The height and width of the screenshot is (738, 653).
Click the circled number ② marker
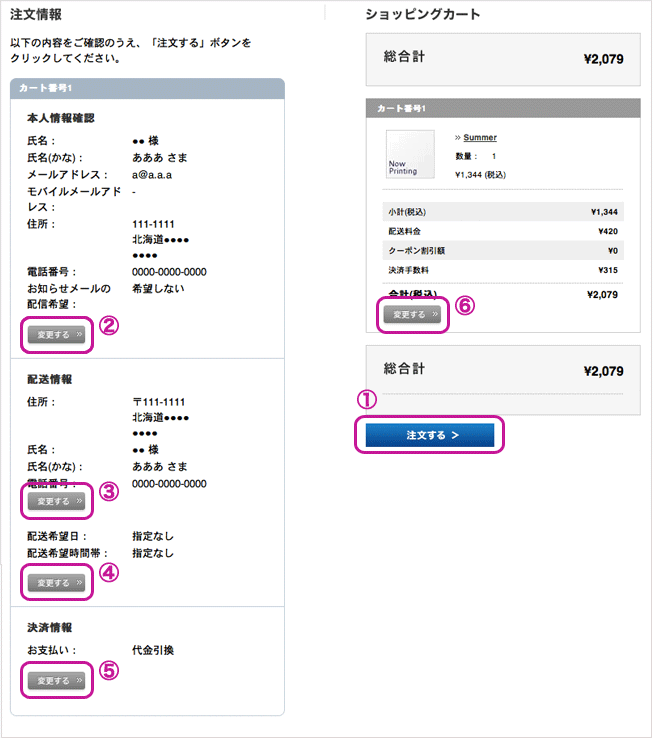click(109, 326)
